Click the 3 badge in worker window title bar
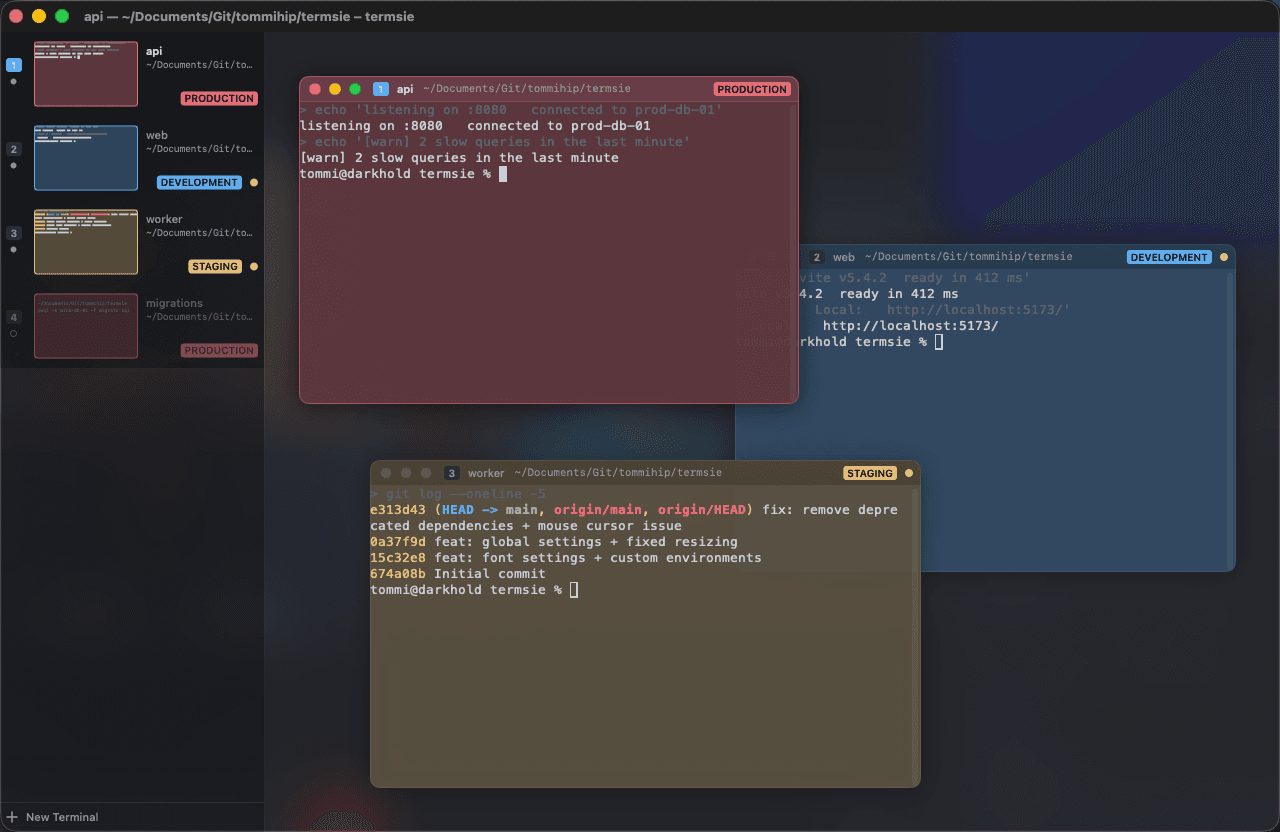Image resolution: width=1280 pixels, height=832 pixels. tap(452, 473)
